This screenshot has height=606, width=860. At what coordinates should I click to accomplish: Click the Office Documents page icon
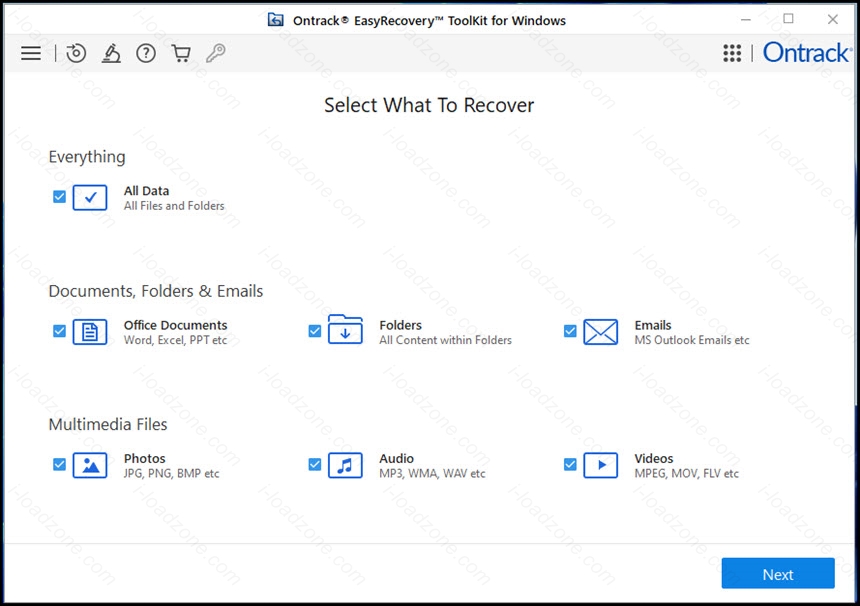(x=90, y=332)
